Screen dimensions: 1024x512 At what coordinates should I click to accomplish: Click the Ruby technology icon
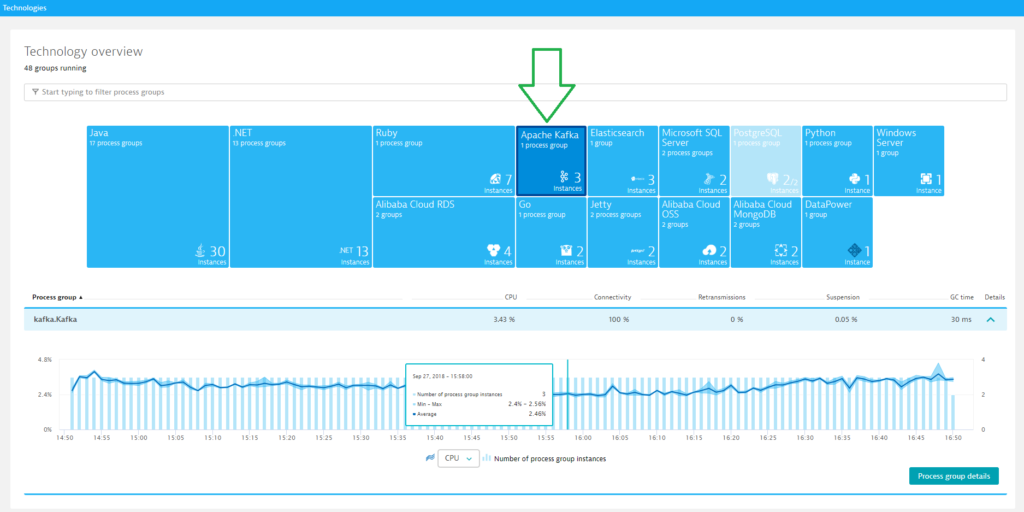pyautogui.click(x=495, y=178)
